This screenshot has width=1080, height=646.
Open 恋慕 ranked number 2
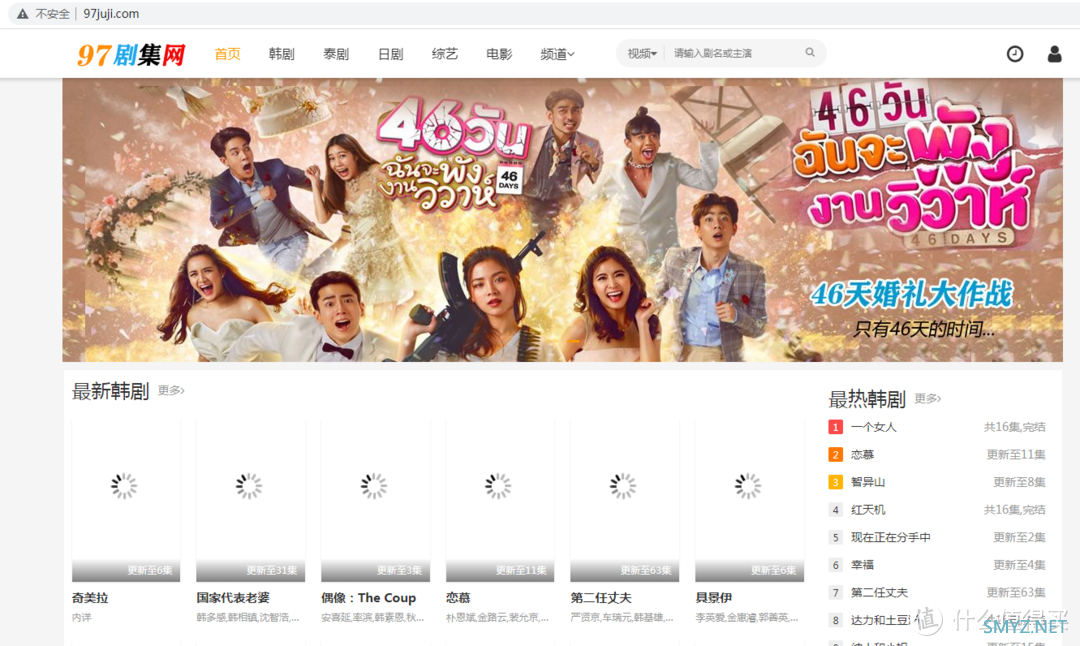pos(862,455)
